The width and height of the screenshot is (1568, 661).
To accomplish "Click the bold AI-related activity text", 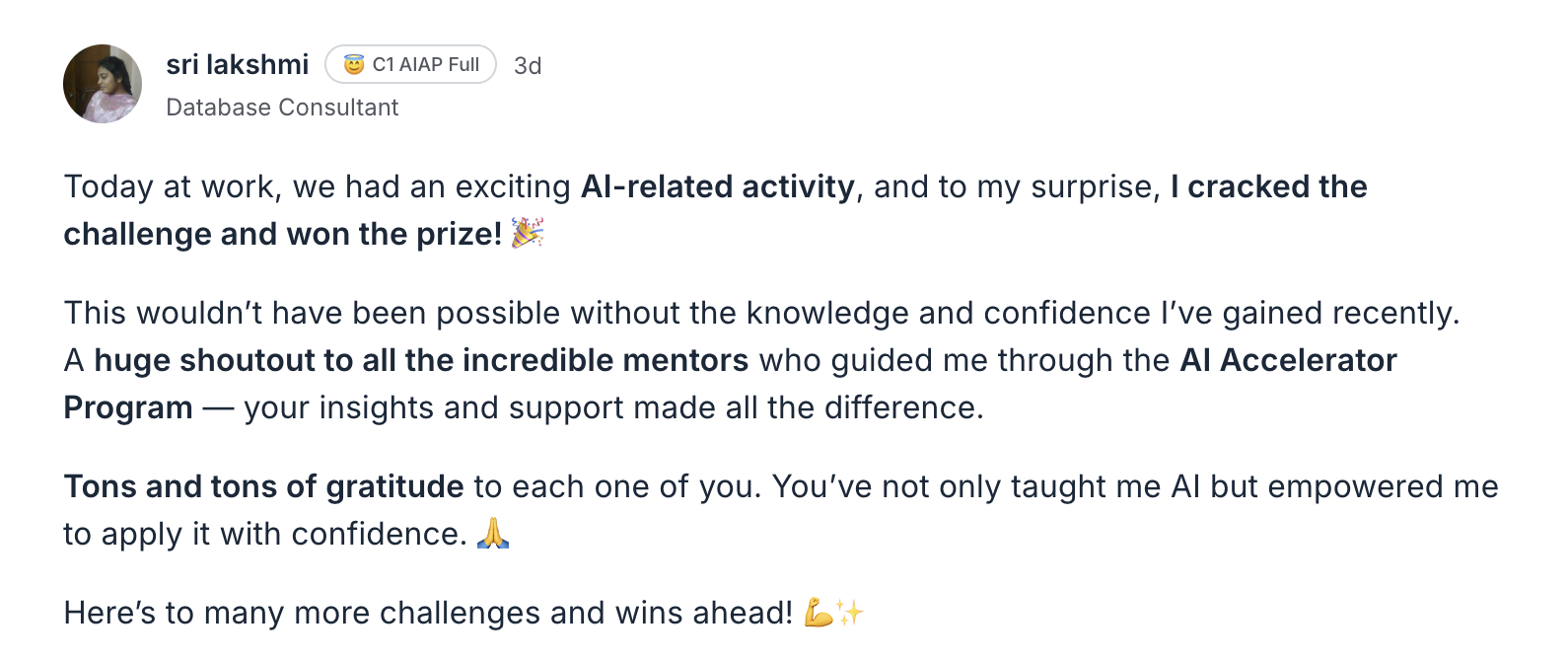I will click(x=718, y=186).
